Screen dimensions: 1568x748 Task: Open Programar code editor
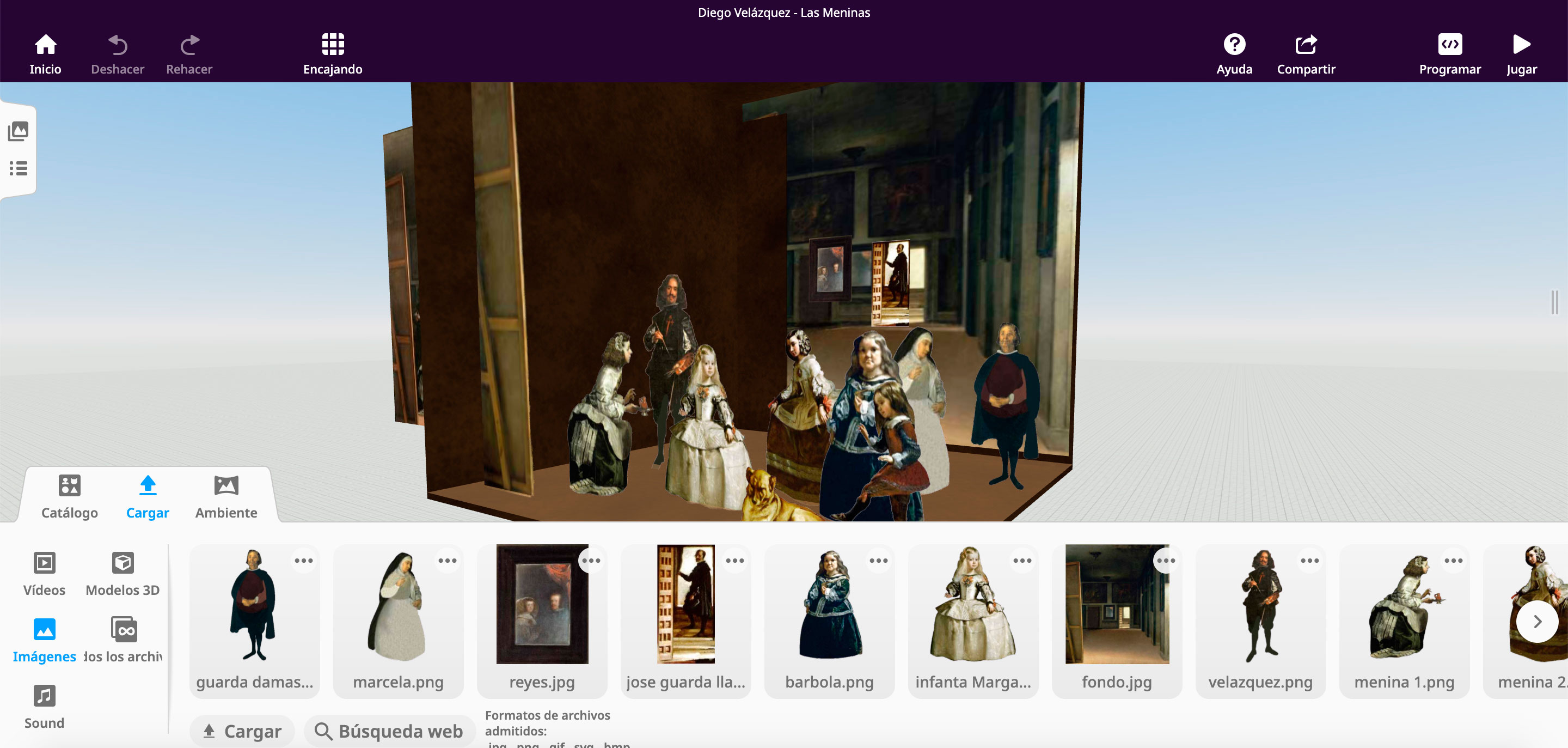[x=1449, y=54]
